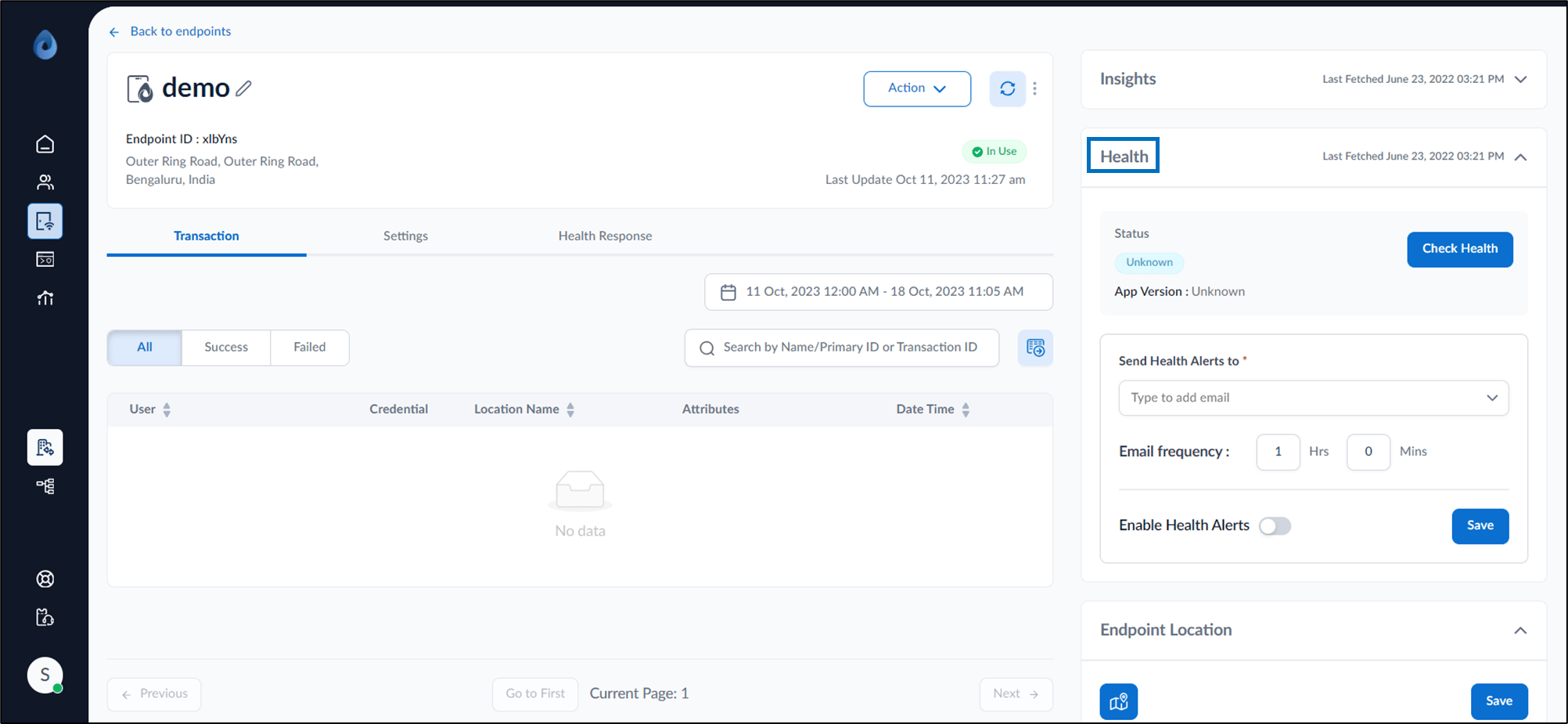Click the Credential column header
Viewport: 1568px width, 724px height.
click(x=398, y=409)
